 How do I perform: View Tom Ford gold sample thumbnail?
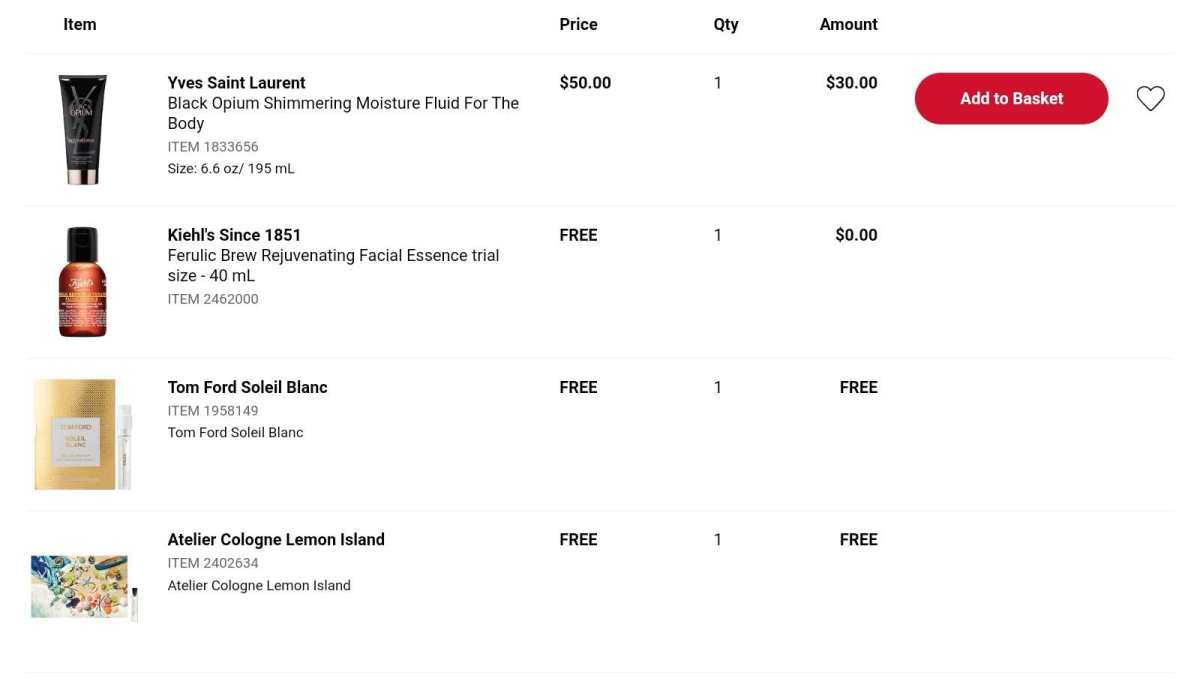tap(83, 434)
